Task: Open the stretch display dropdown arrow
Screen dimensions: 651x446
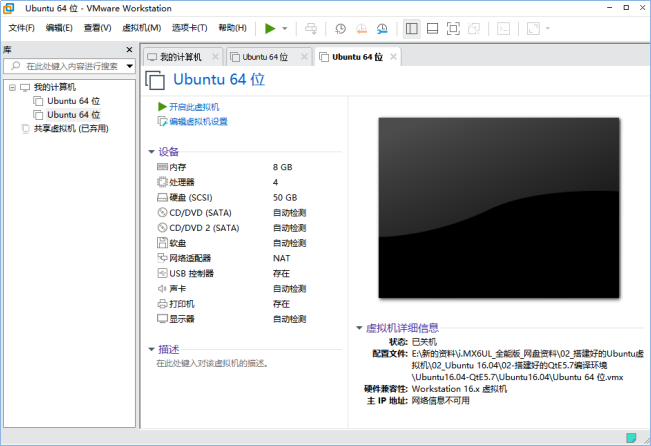Action: (548, 28)
